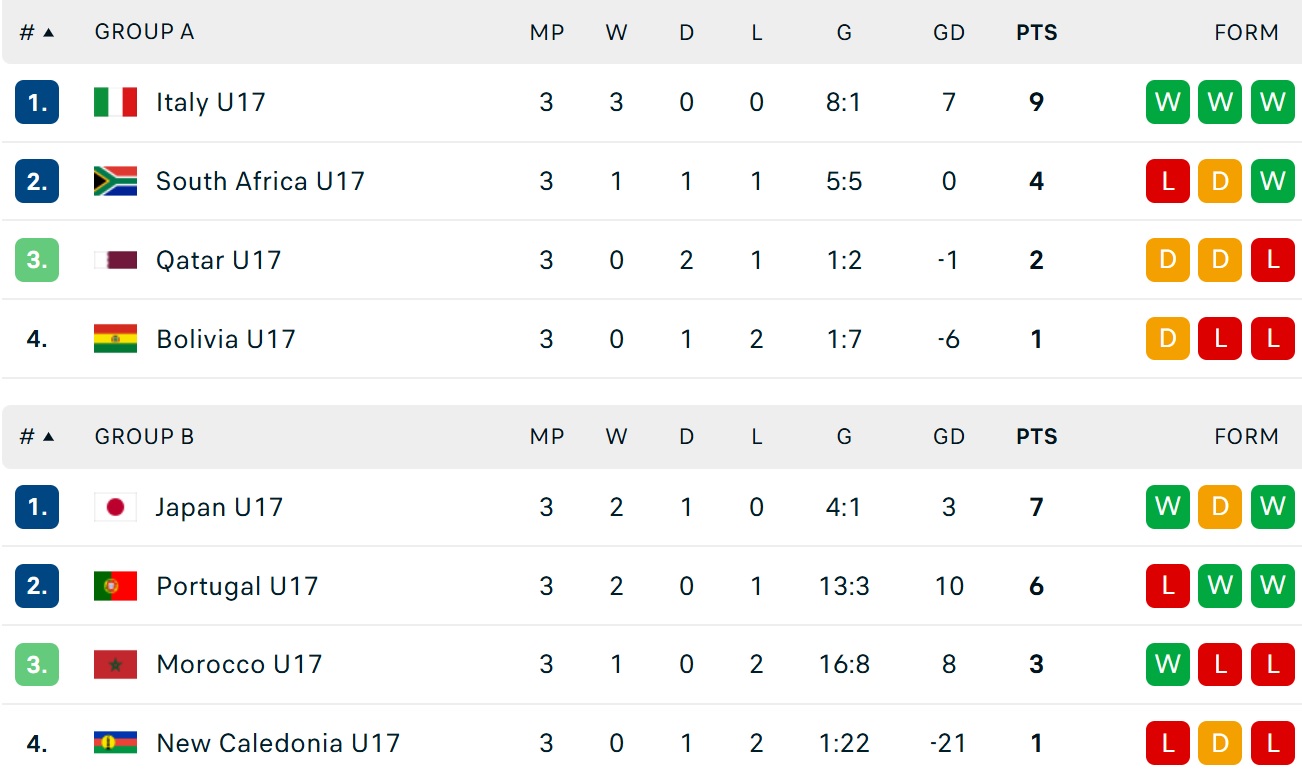This screenshot has height=777, width=1302.
Task: Click the South Africa flag icon
Action: tap(115, 181)
